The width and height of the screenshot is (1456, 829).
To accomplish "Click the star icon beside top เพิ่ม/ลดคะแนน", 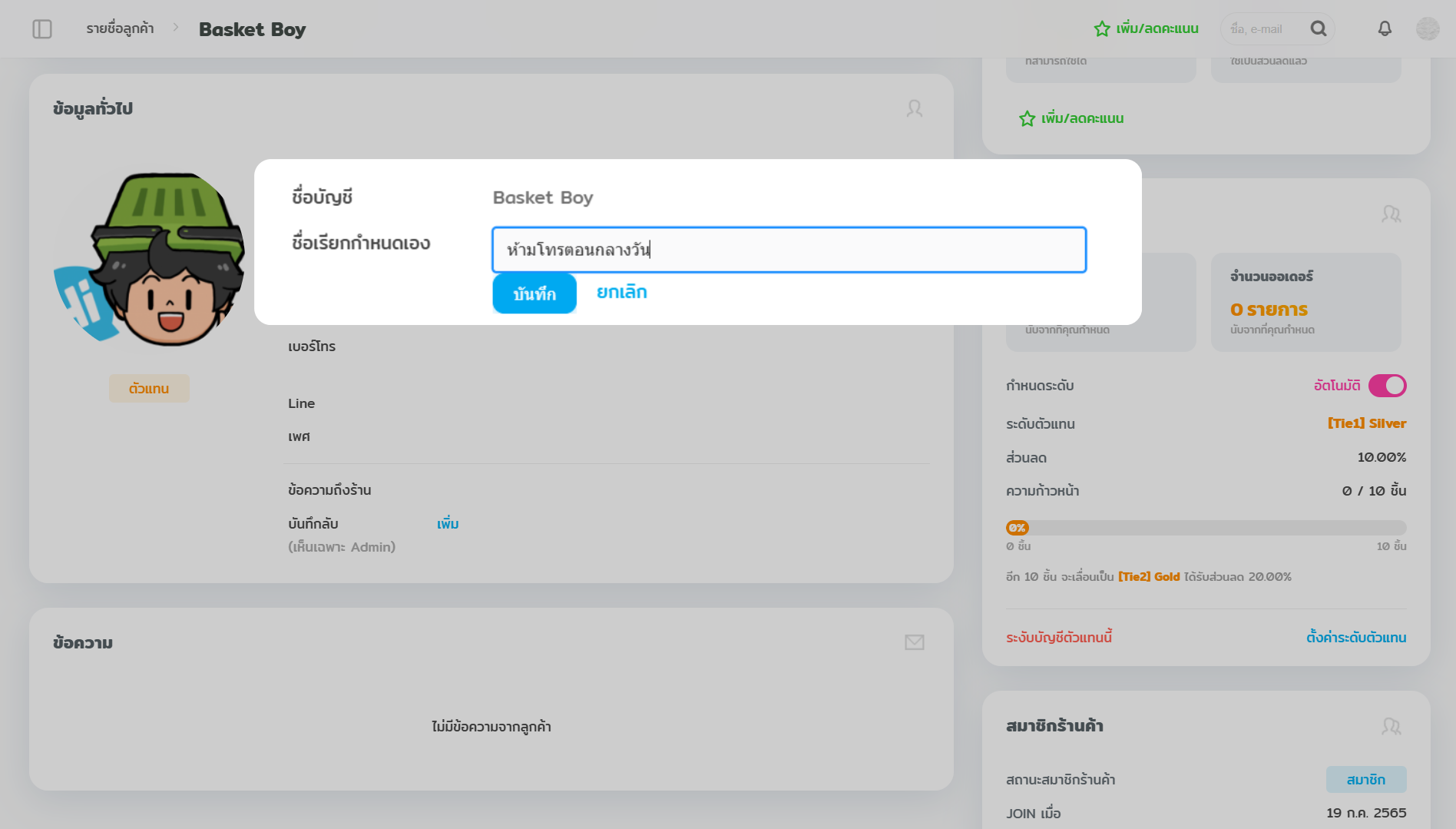I will pyautogui.click(x=1101, y=28).
